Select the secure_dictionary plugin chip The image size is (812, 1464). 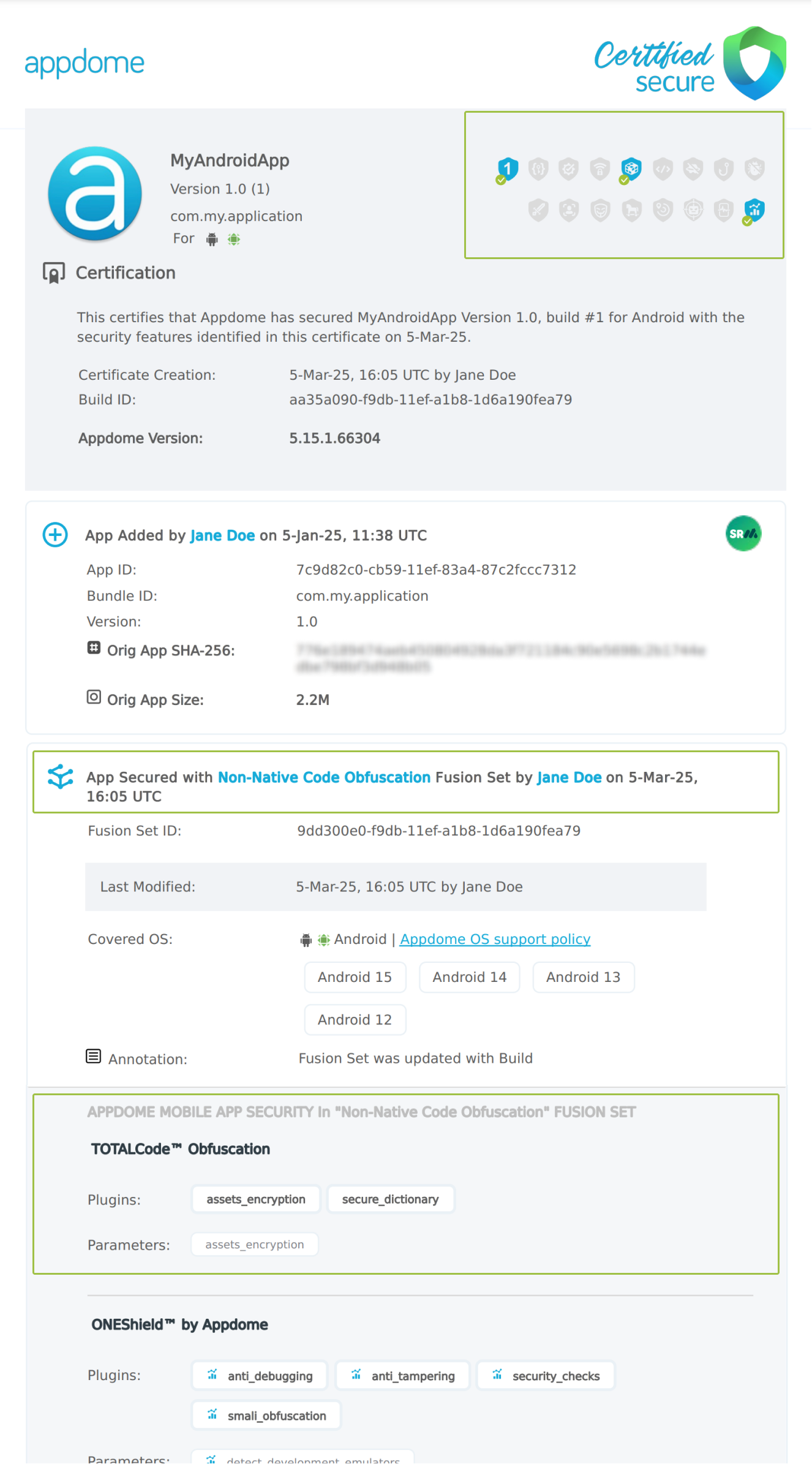pyautogui.click(x=390, y=1199)
